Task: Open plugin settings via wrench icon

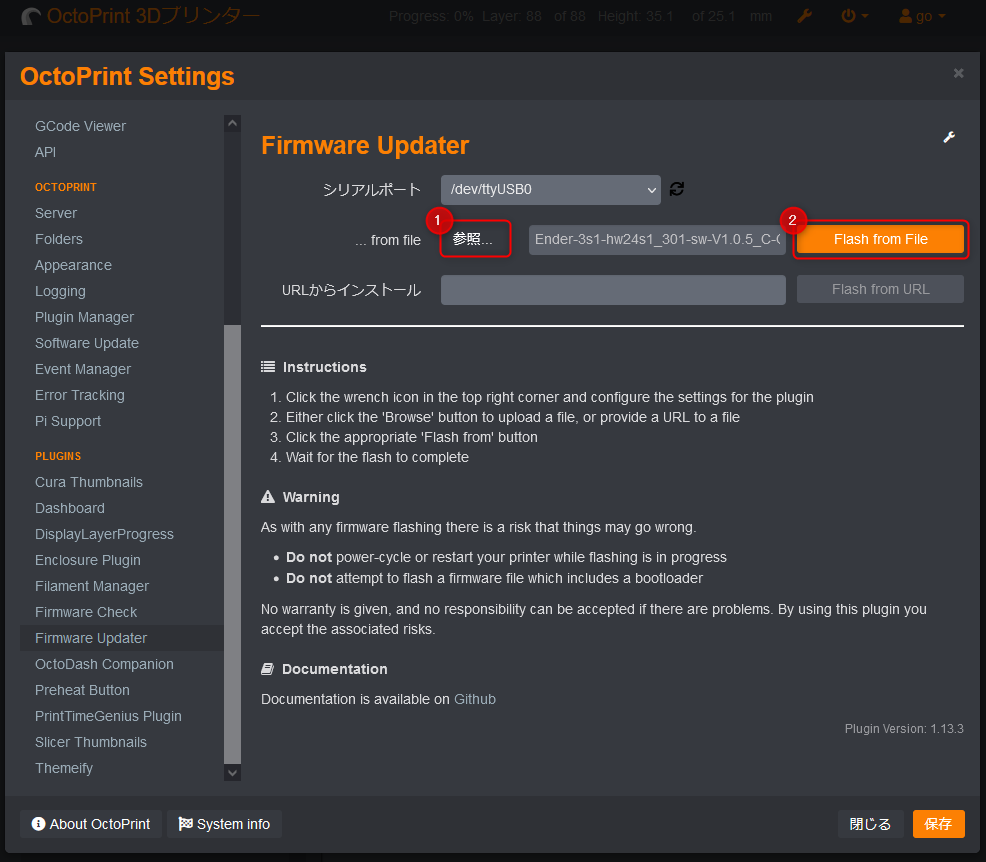Action: 949,137
